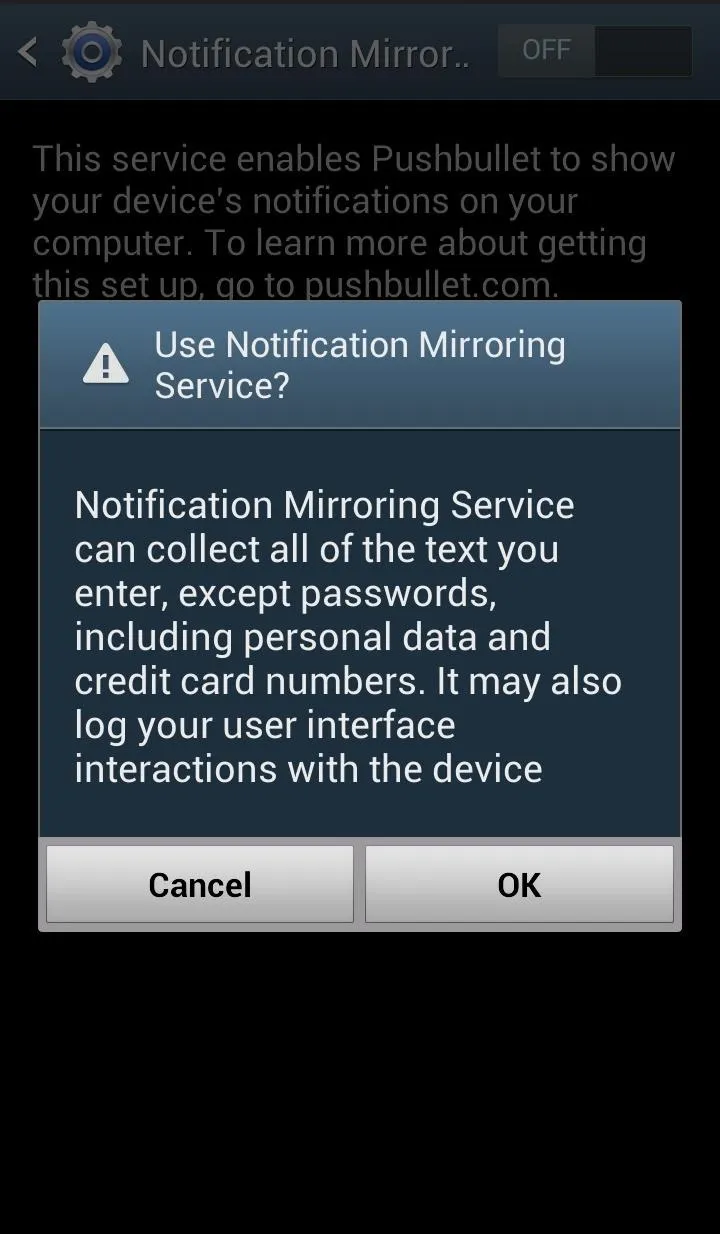Tap the settings gear icon
The height and width of the screenshot is (1234, 720).
[x=91, y=51]
